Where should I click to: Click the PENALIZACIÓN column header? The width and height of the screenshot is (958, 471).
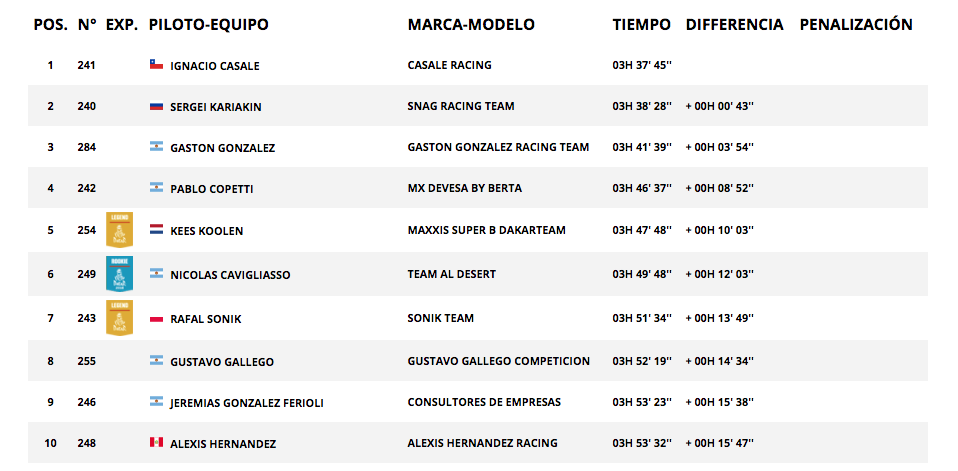coord(856,24)
